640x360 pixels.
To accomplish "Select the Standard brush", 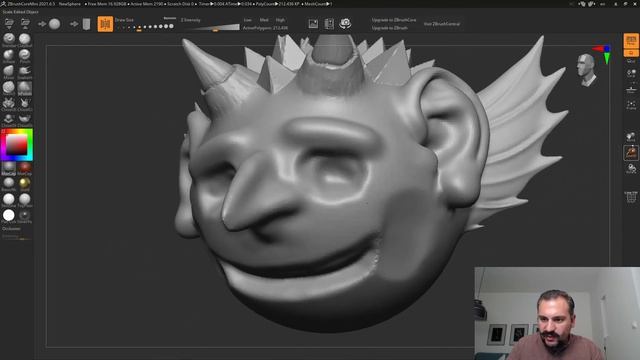I will click(9, 39).
